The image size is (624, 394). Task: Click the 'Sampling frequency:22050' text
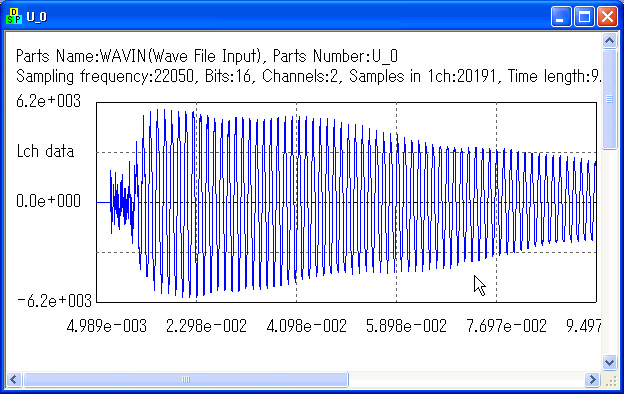click(105, 76)
